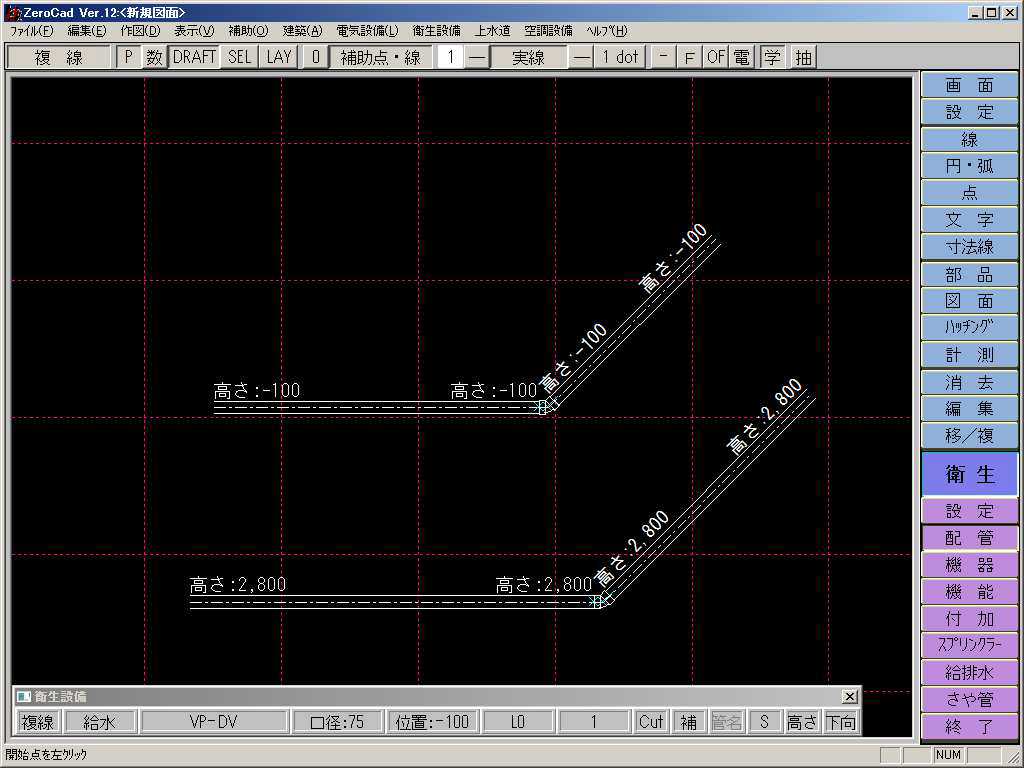Screen dimensions: 1024x768
Task: Click the top 設定 button in side panel
Action: point(969,112)
